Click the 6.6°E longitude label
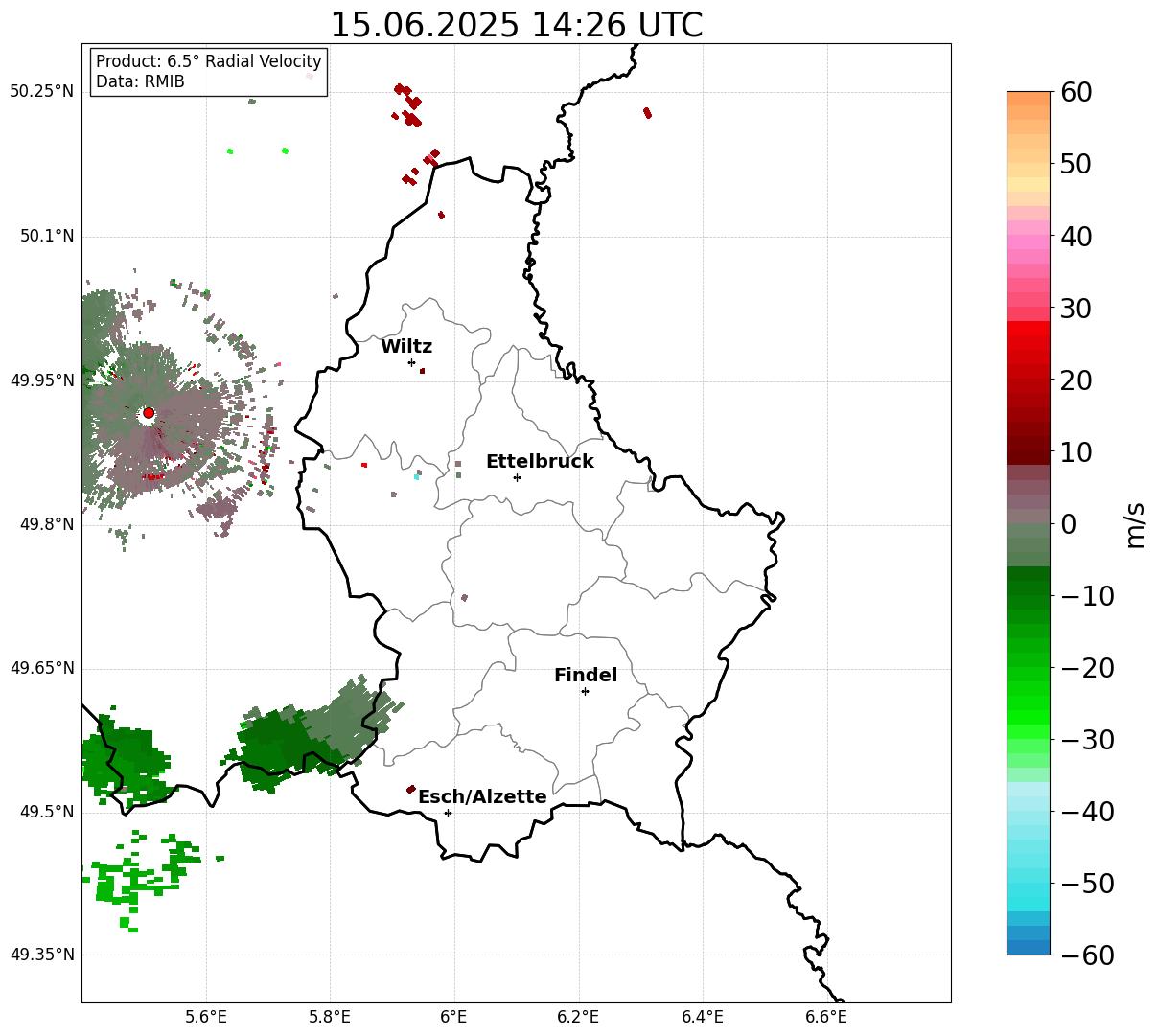 click(826, 1017)
